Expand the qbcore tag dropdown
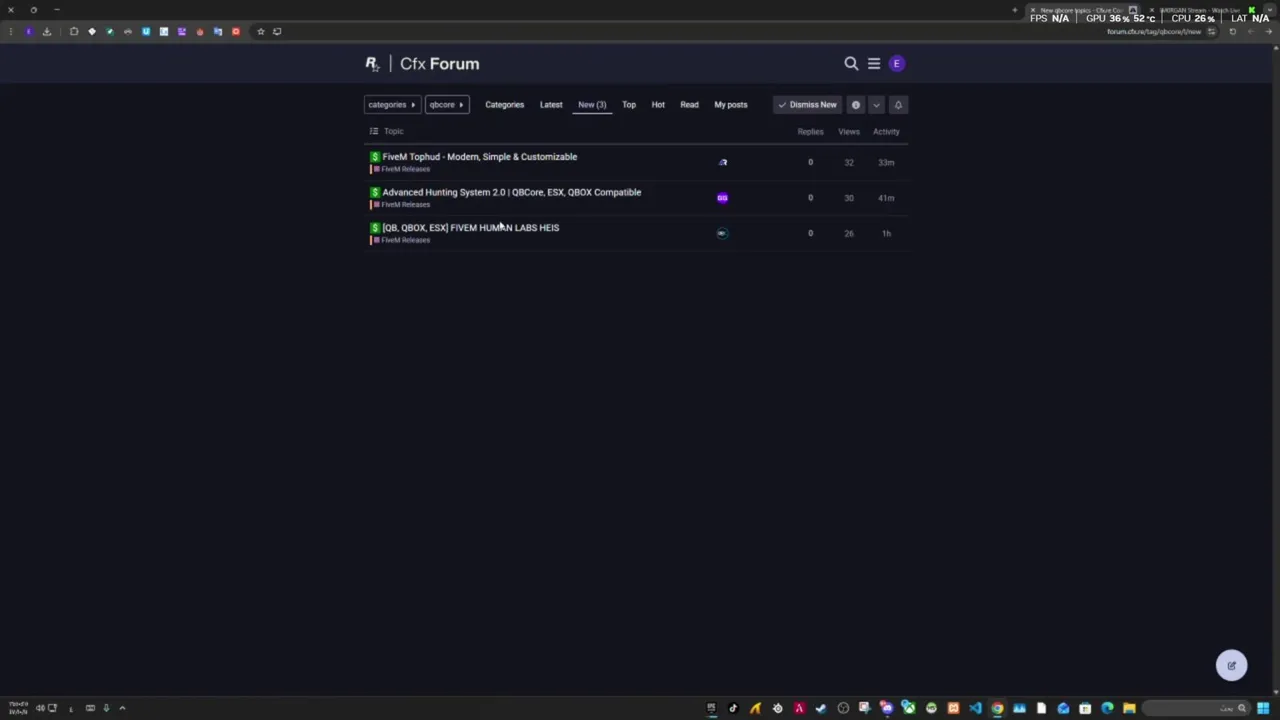The image size is (1280, 720). (447, 105)
